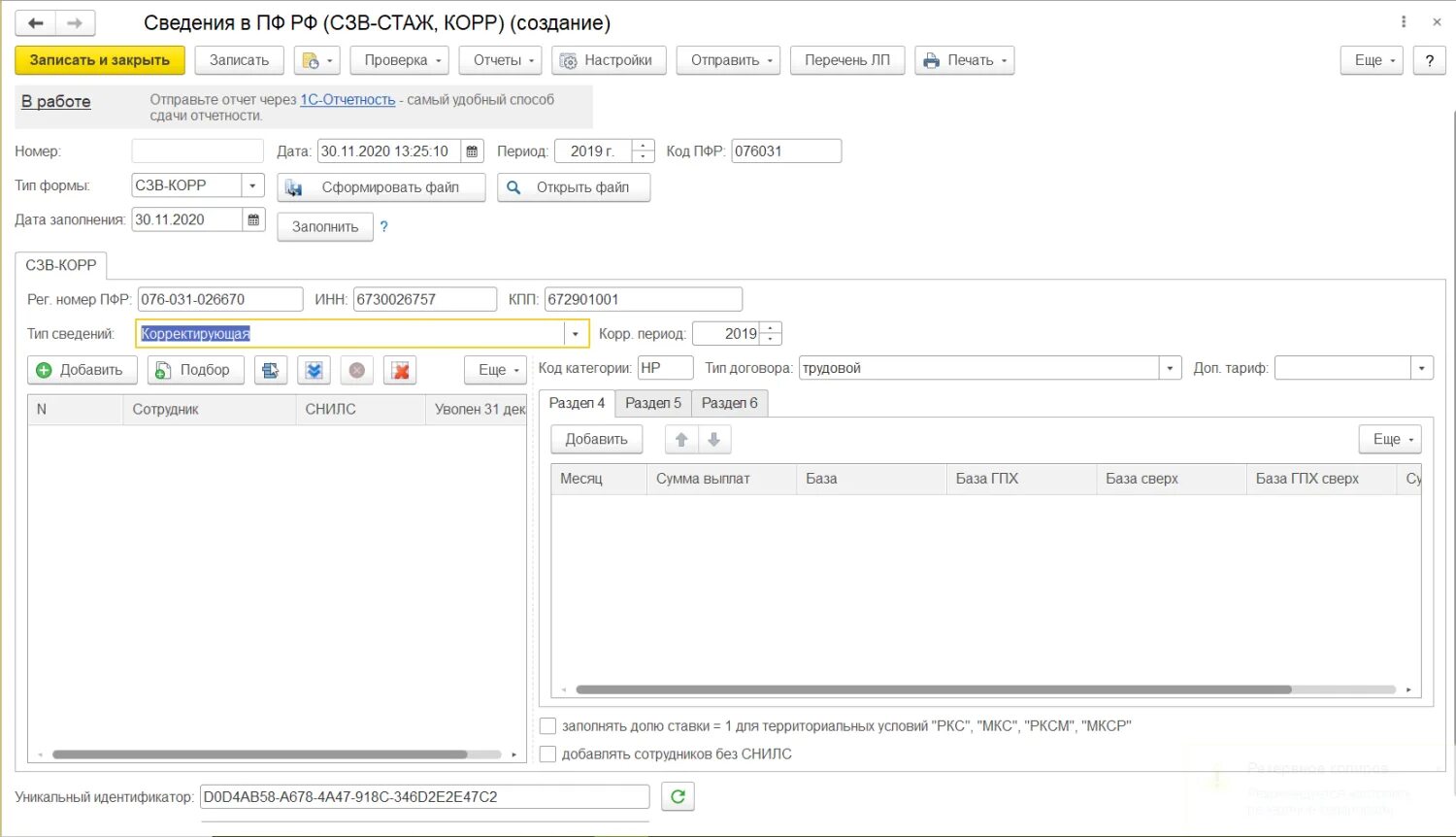
Task: Click the employee list horizontal scrollbar
Action: [259, 754]
